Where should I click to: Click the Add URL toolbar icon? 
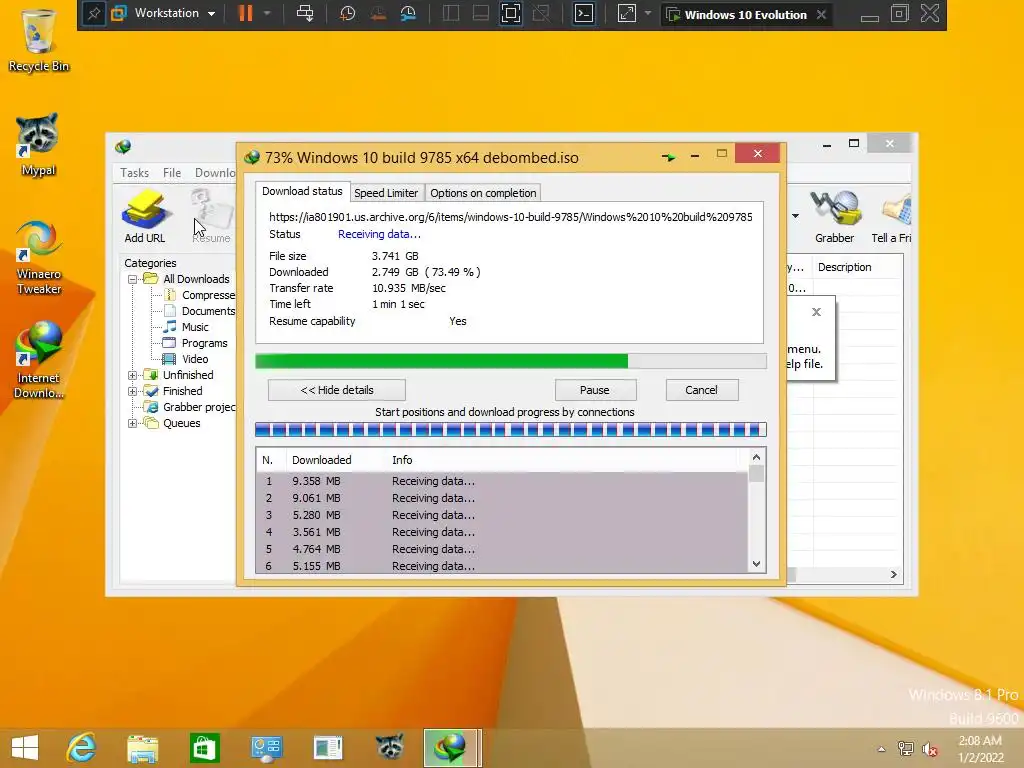pyautogui.click(x=145, y=216)
